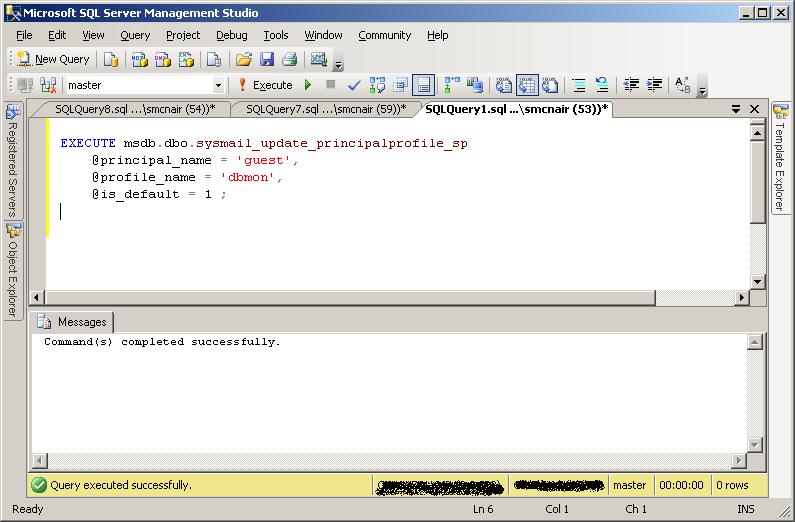Click the editor horizontal scroll left arrow
Screen dimensions: 795x522
37,297
